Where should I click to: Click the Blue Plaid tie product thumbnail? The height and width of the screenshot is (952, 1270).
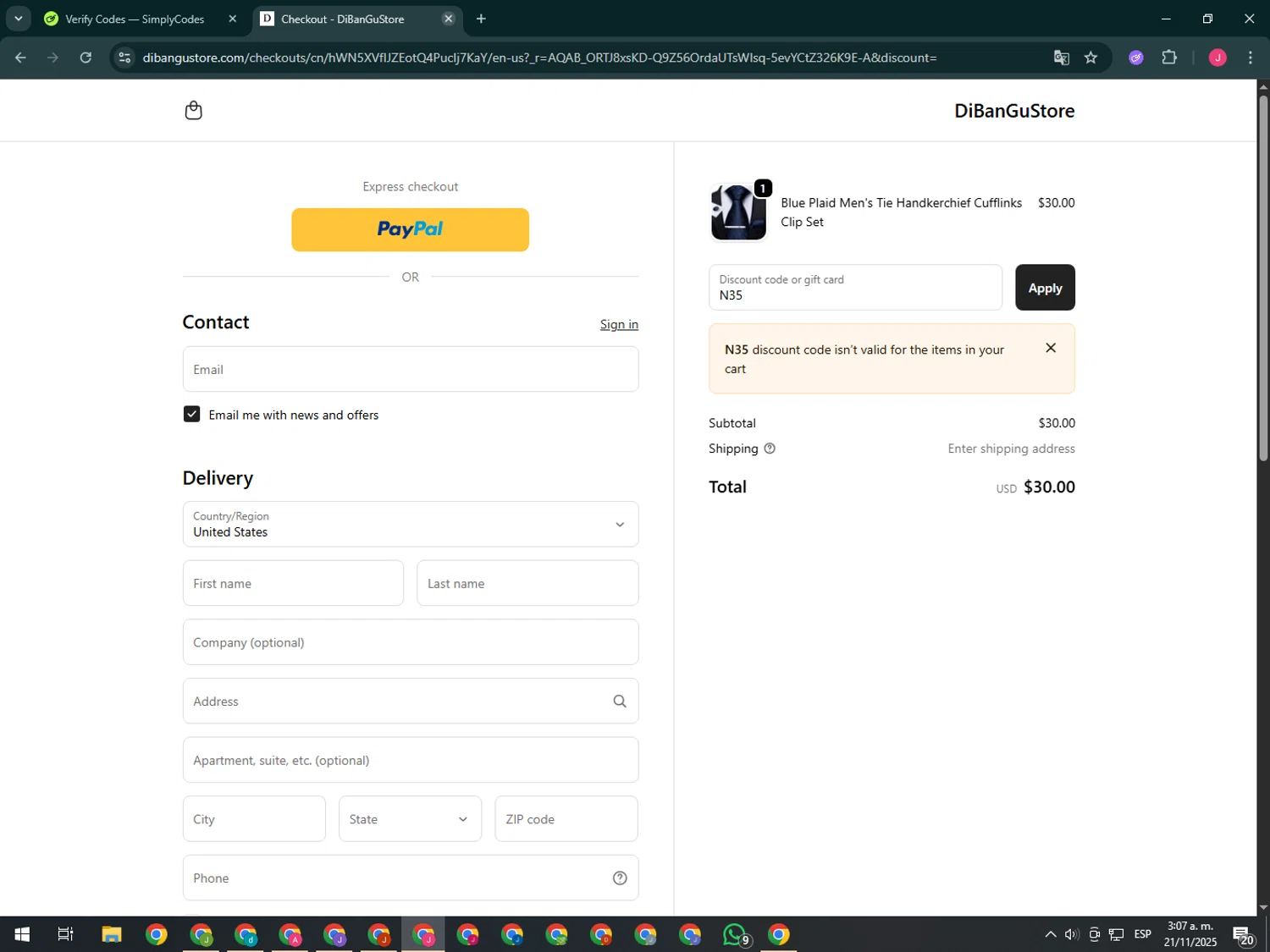pyautogui.click(x=738, y=212)
